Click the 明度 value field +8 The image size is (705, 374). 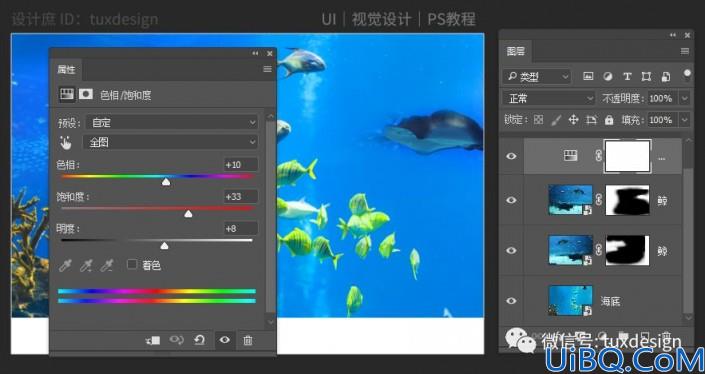[240, 228]
